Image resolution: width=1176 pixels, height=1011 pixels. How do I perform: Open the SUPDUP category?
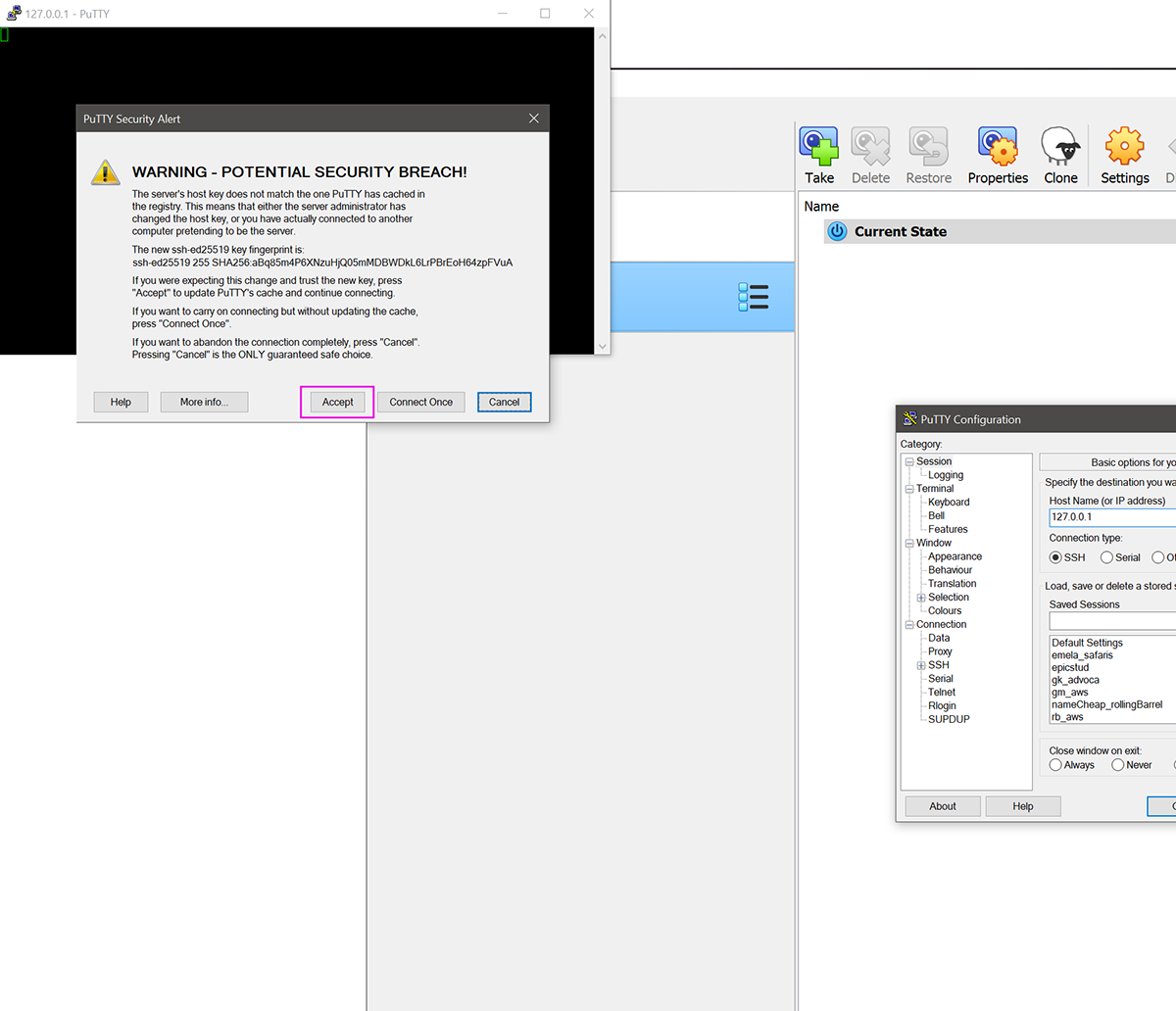pyautogui.click(x=949, y=719)
